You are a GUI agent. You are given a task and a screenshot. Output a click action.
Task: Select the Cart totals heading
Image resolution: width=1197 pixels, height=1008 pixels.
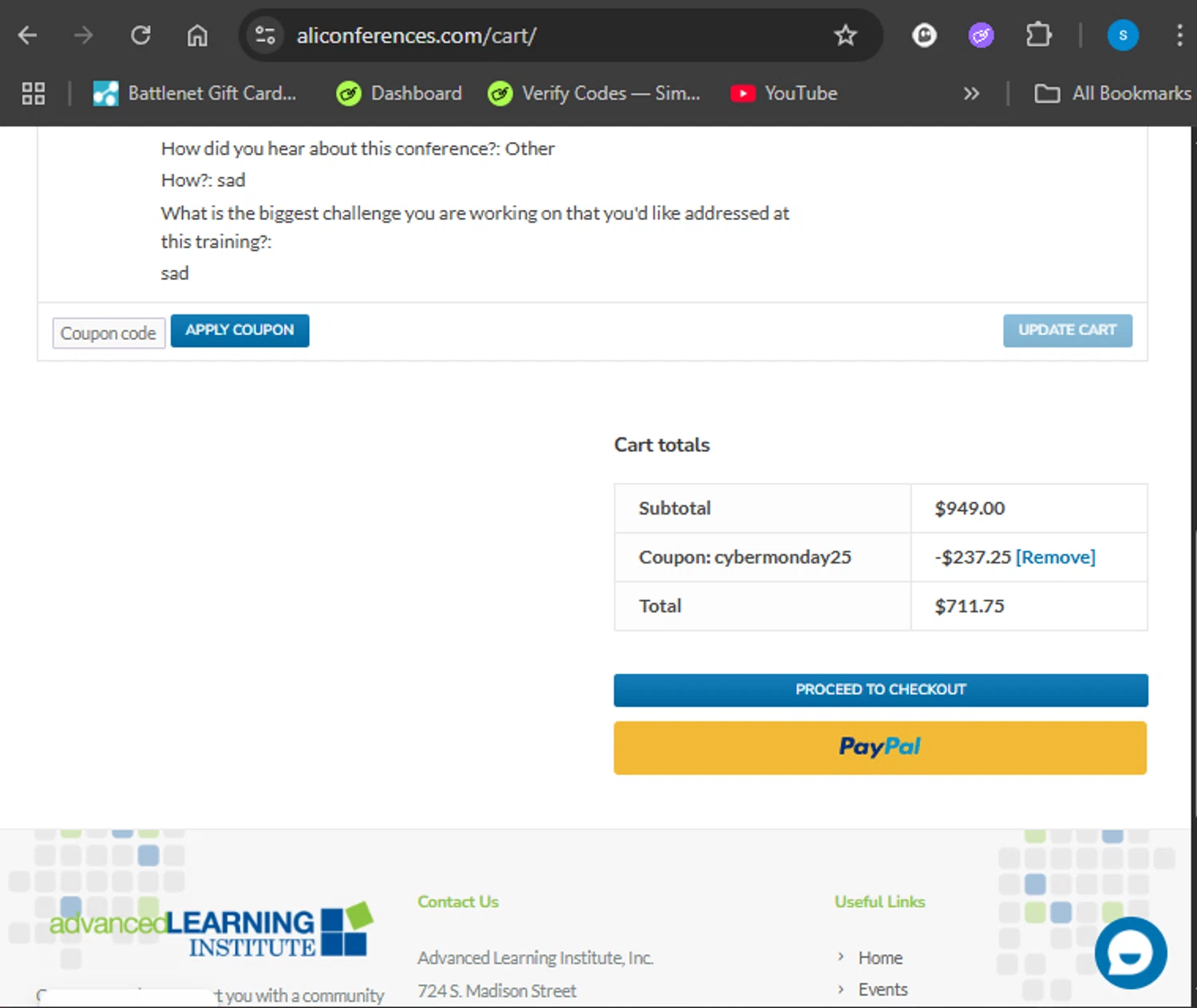click(x=662, y=445)
